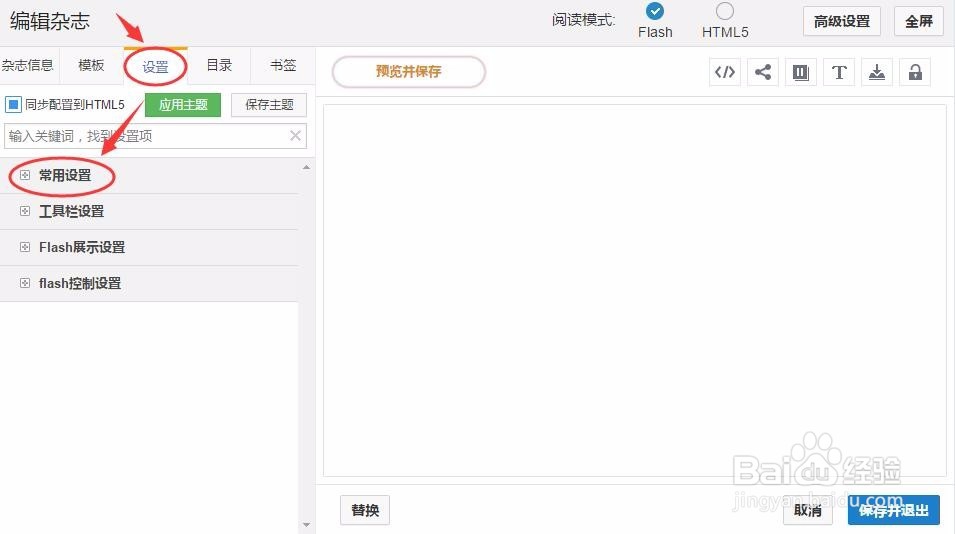Switch to 模板 tab
This screenshot has height=534, width=955.
tap(91, 65)
